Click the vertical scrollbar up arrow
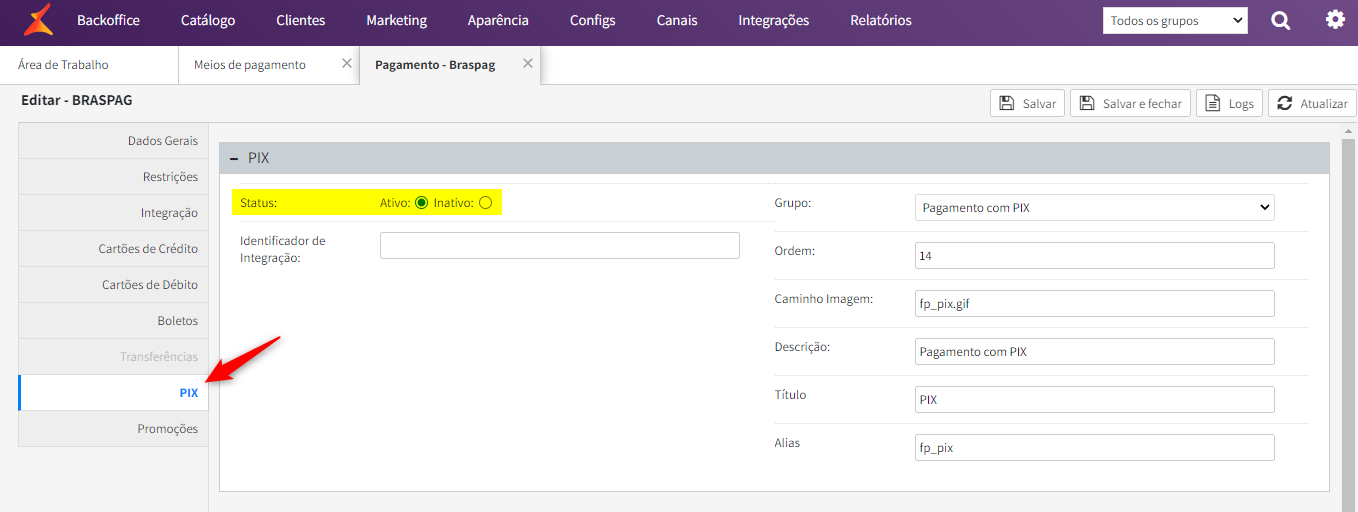1358x512 pixels. tap(1349, 130)
